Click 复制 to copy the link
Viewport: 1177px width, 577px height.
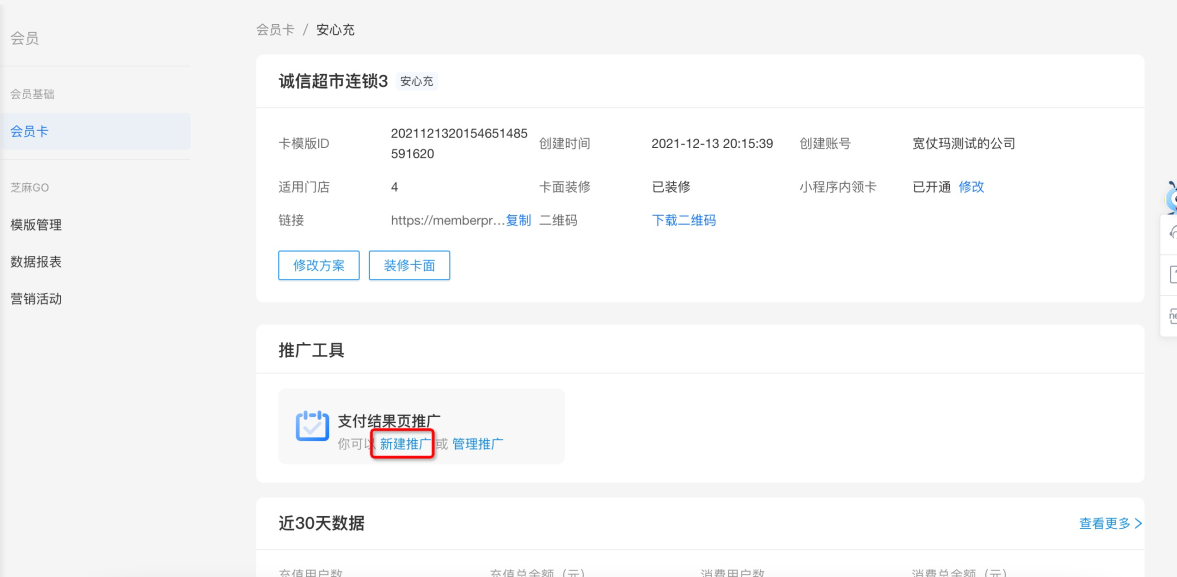pyautogui.click(x=518, y=220)
